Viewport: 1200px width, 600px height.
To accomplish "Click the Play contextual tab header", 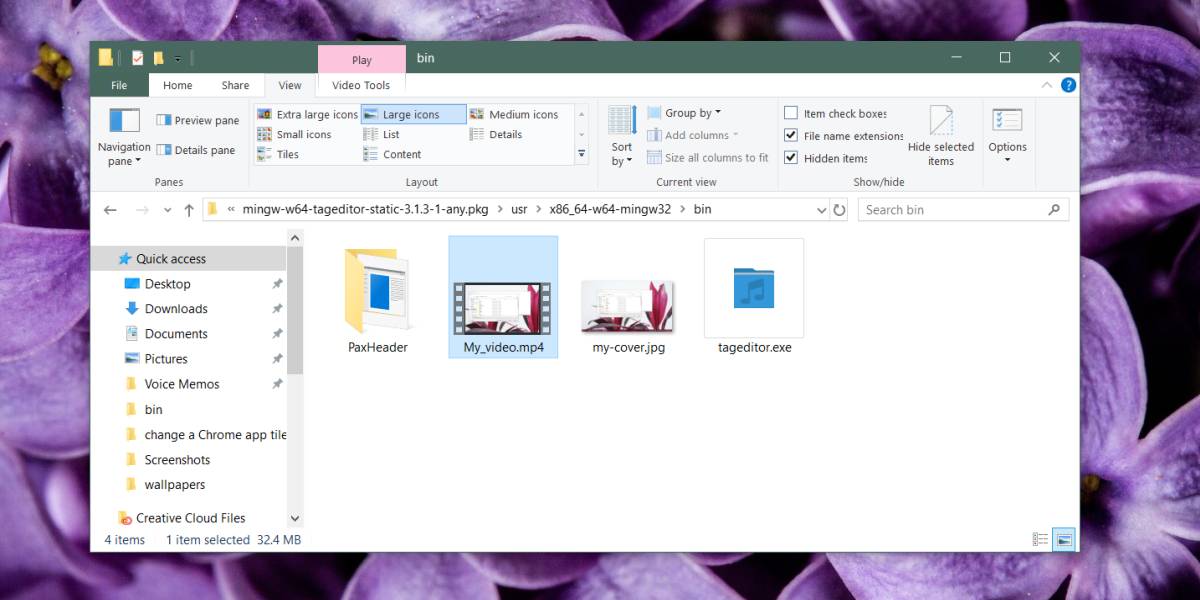I will tap(362, 60).
